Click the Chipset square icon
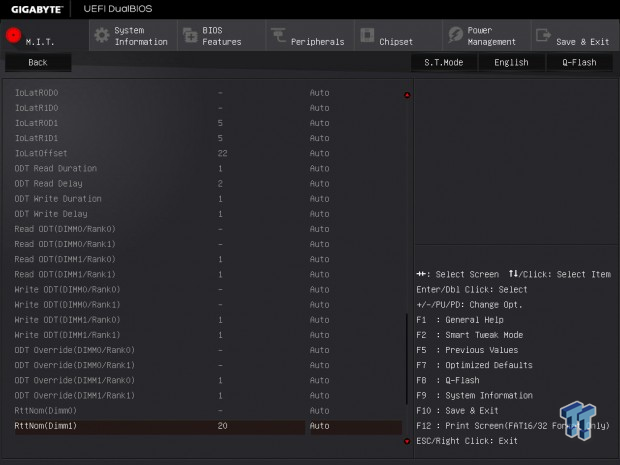This screenshot has width=620, height=465. click(367, 35)
